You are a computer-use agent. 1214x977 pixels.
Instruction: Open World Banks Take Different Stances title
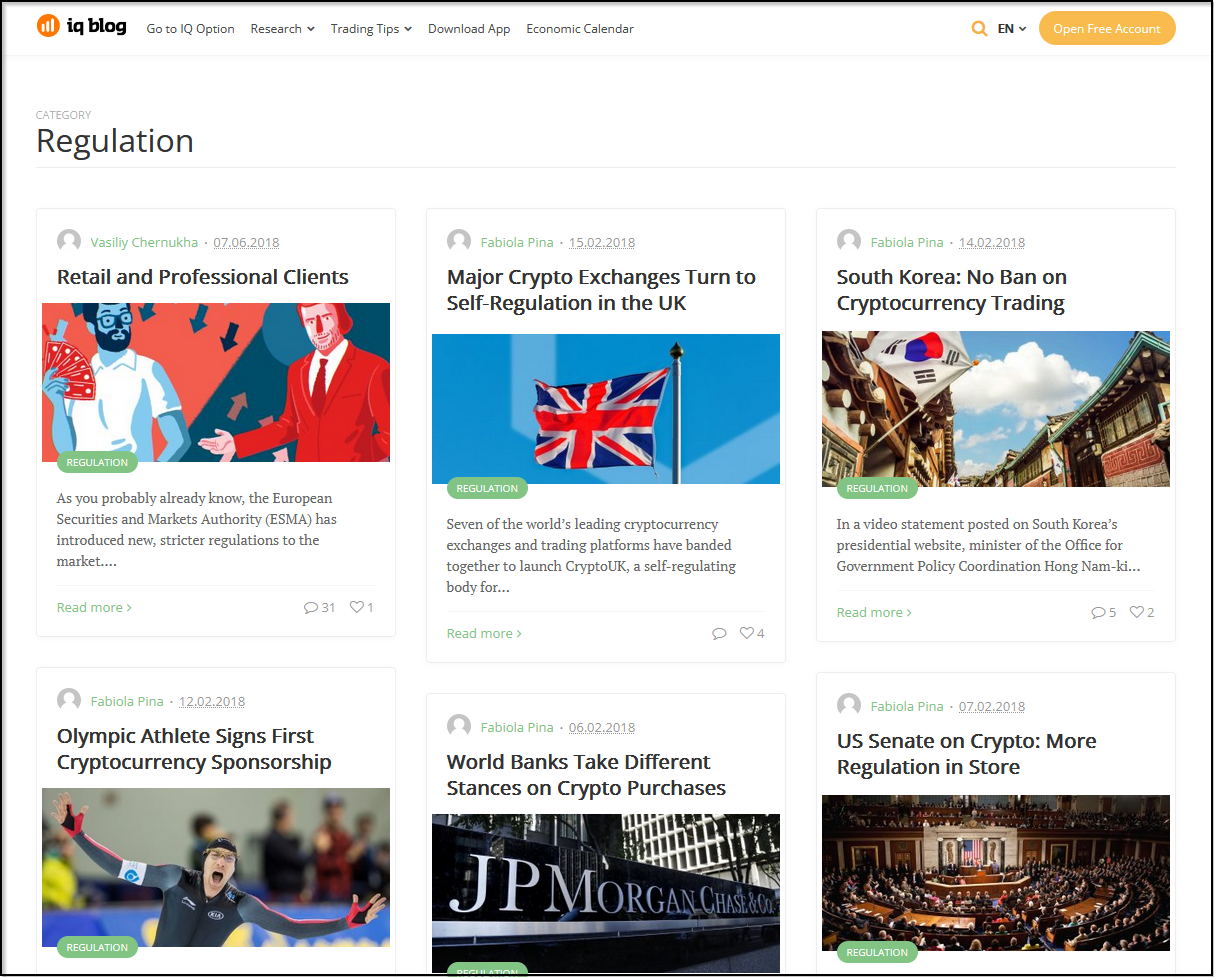(x=586, y=775)
